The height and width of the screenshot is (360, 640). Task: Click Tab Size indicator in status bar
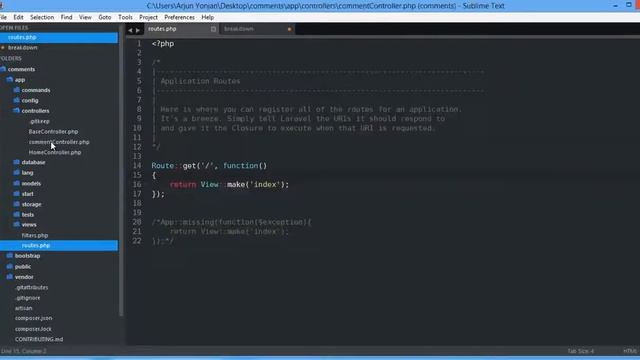pos(580,351)
